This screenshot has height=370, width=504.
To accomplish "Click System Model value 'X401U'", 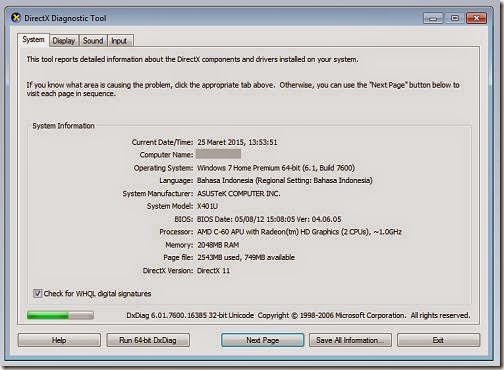I will pos(207,206).
